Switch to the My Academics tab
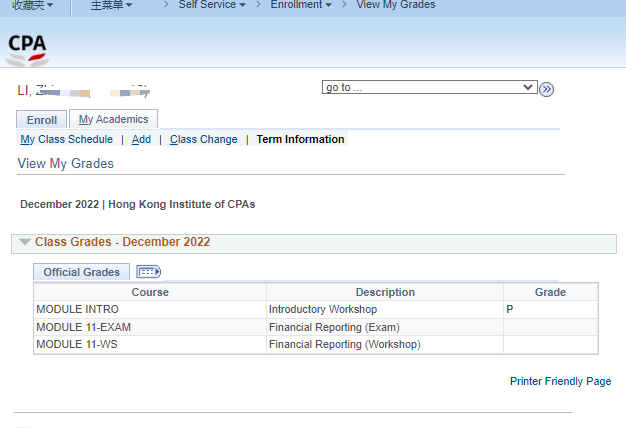626x428 pixels. 113,119
